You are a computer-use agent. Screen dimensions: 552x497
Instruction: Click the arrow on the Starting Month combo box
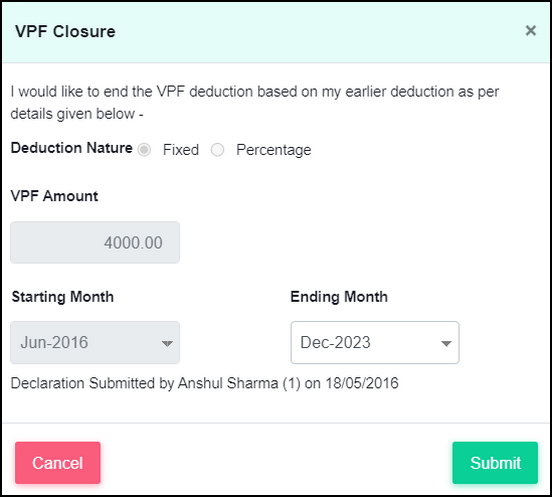[167, 343]
